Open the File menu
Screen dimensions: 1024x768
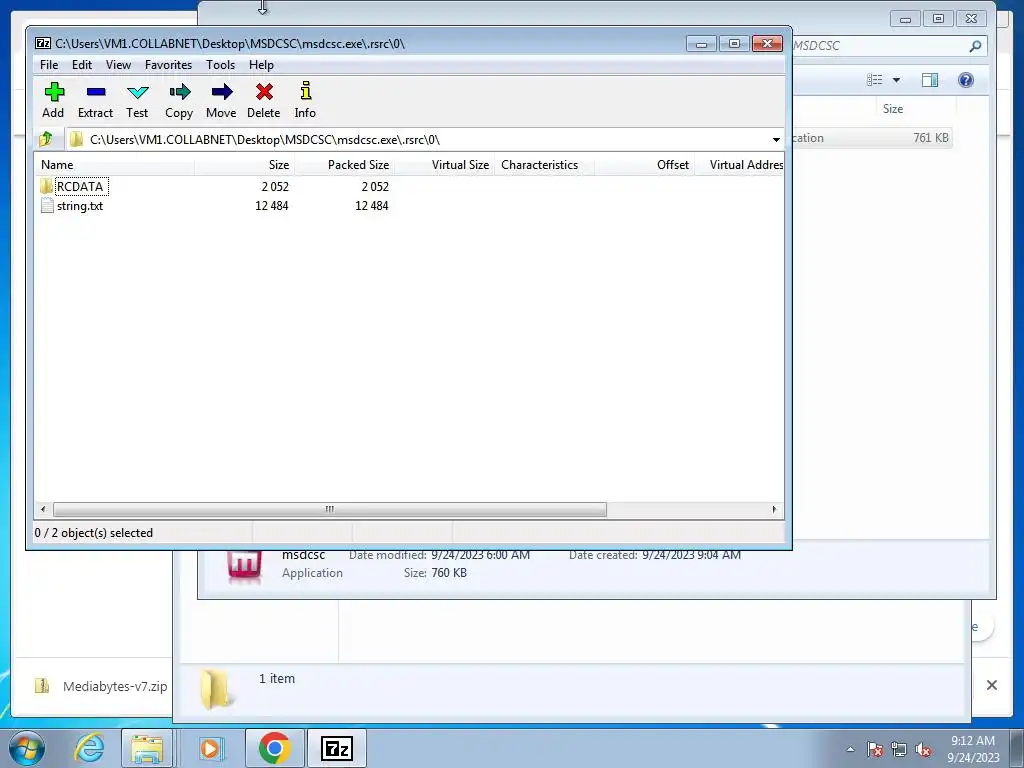(x=49, y=65)
